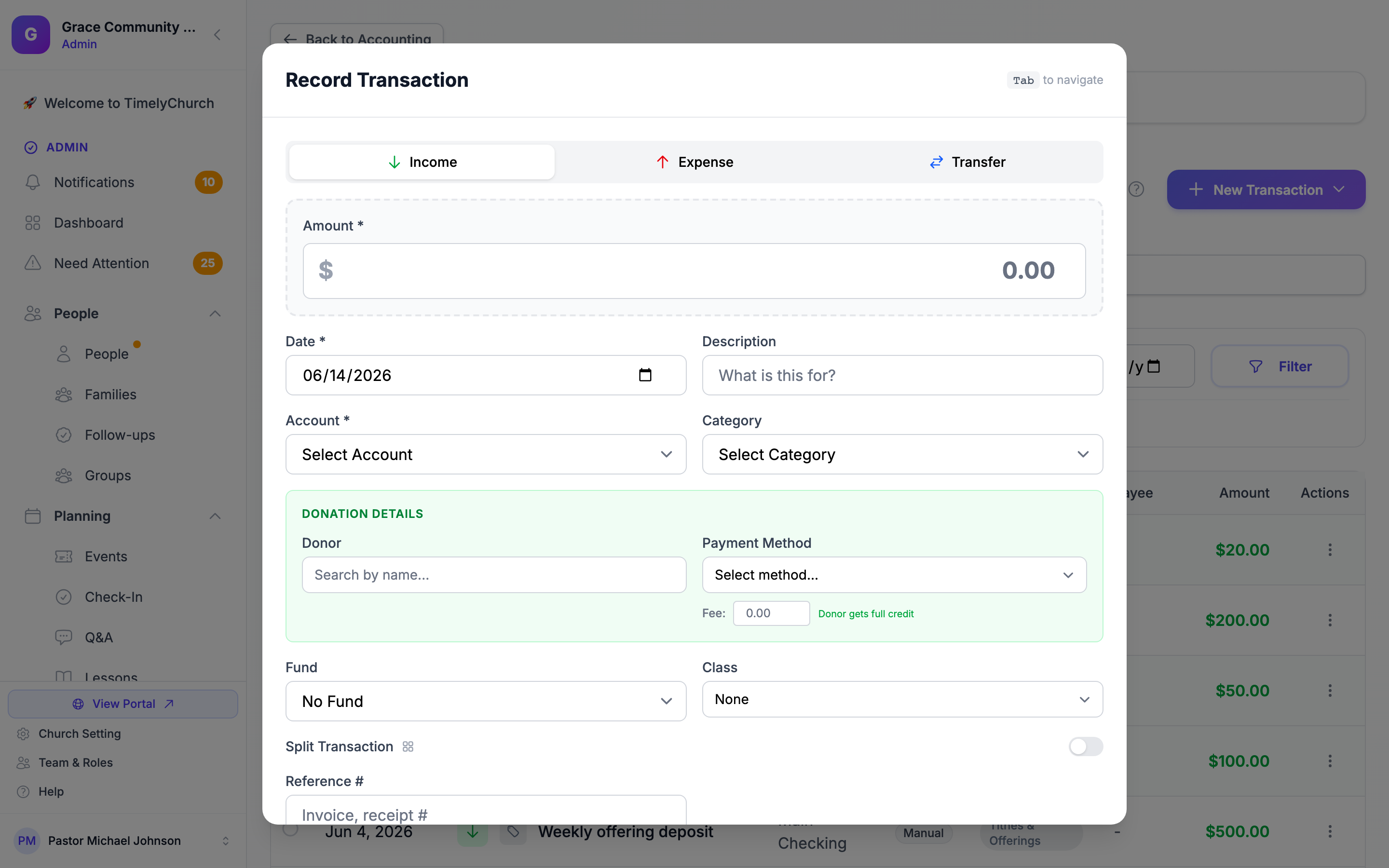Click the Actions column header

coord(1325,492)
